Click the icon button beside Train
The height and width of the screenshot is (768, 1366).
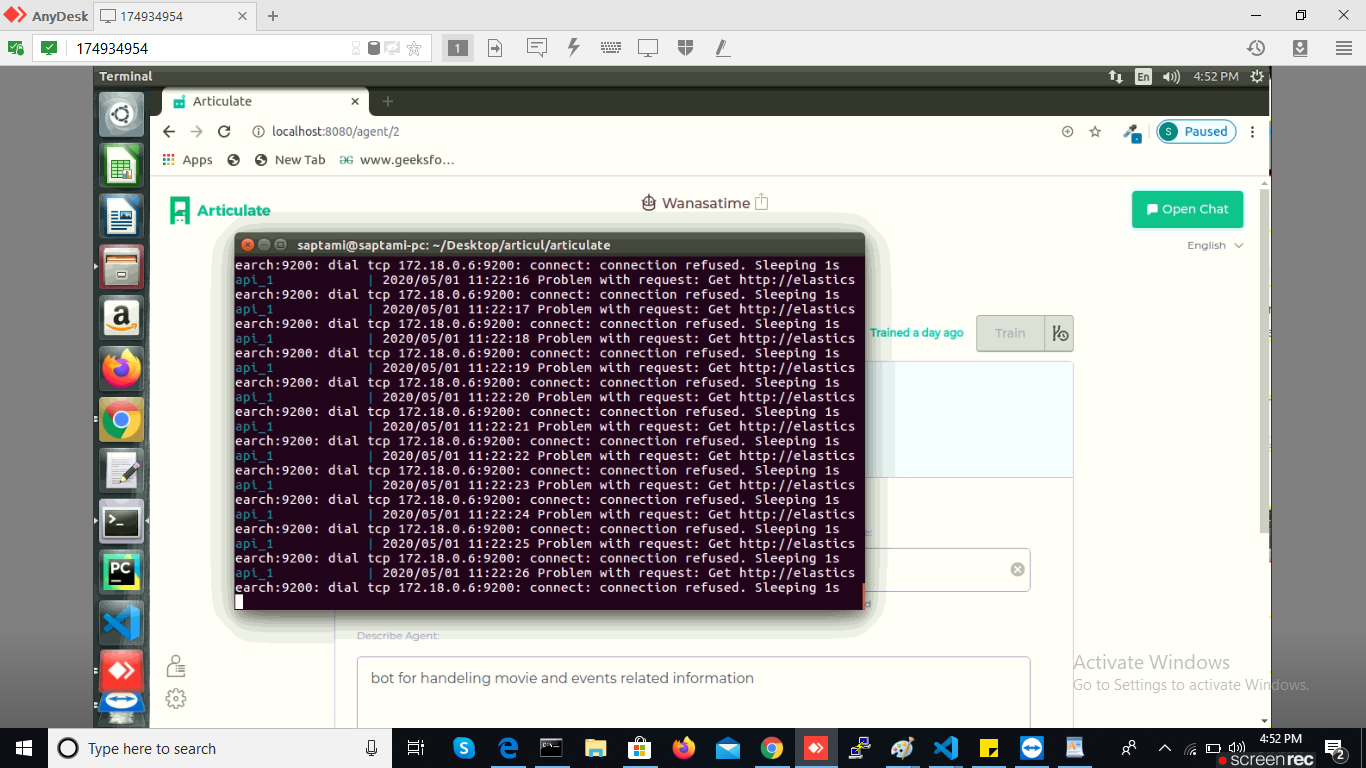(1059, 333)
